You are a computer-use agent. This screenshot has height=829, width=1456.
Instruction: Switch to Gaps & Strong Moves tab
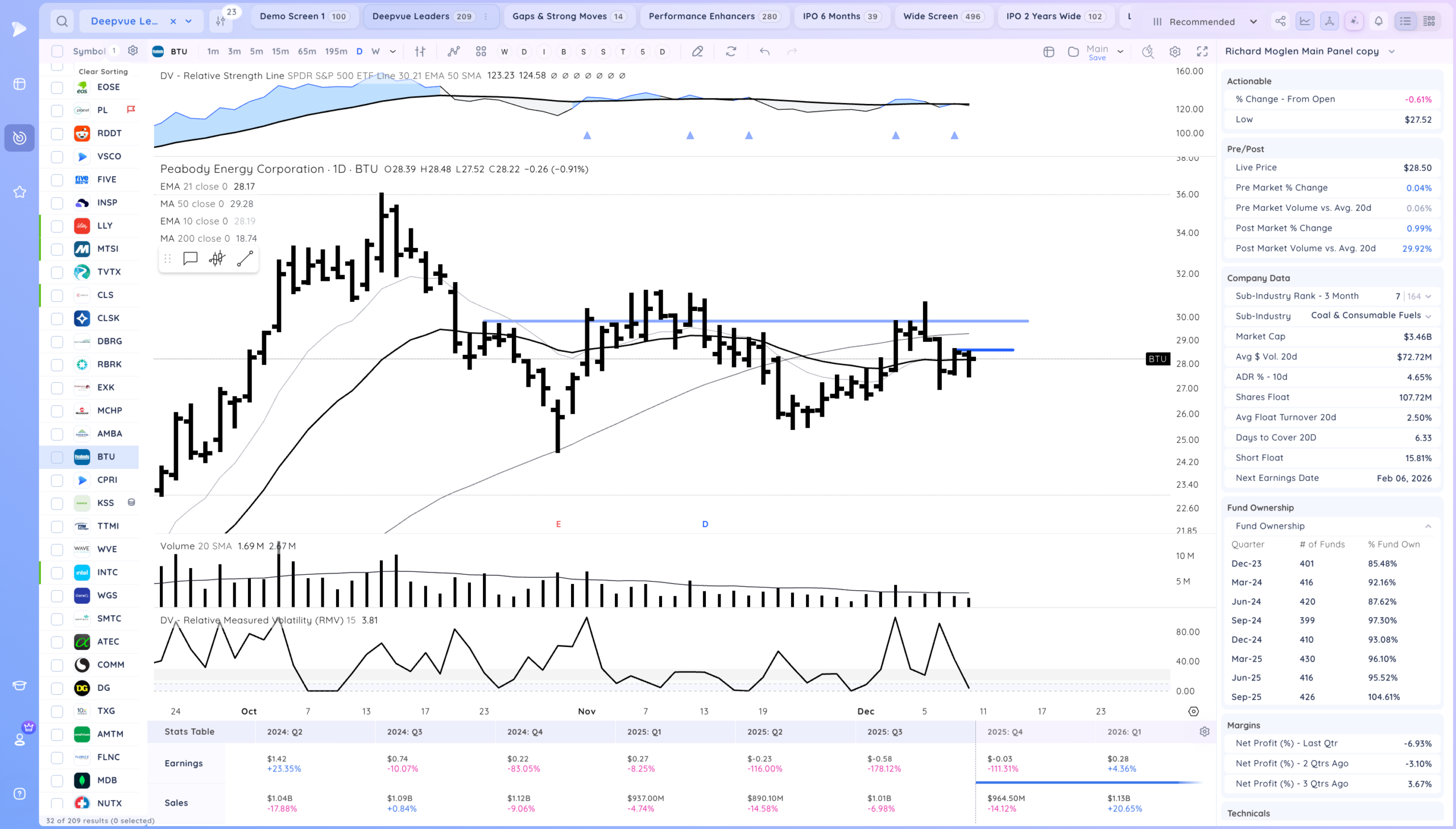click(x=568, y=16)
